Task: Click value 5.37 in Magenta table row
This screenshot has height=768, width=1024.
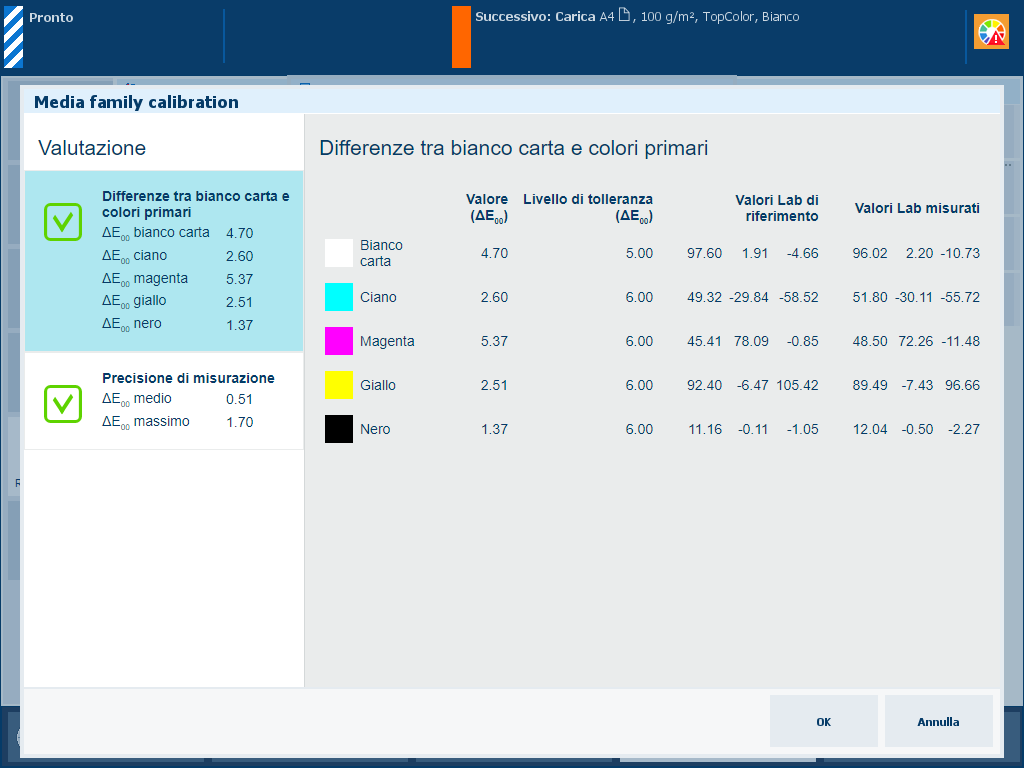Action: [494, 341]
